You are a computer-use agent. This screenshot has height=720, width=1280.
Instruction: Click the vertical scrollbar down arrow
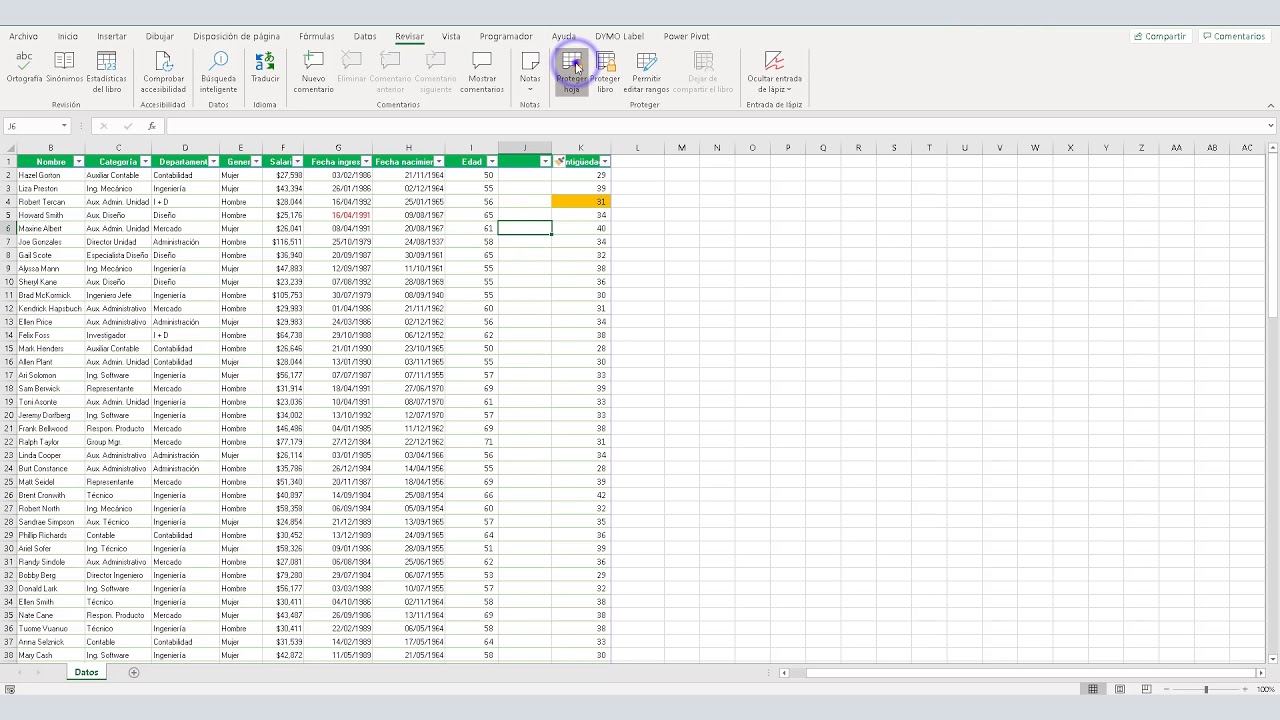pyautogui.click(x=1273, y=659)
